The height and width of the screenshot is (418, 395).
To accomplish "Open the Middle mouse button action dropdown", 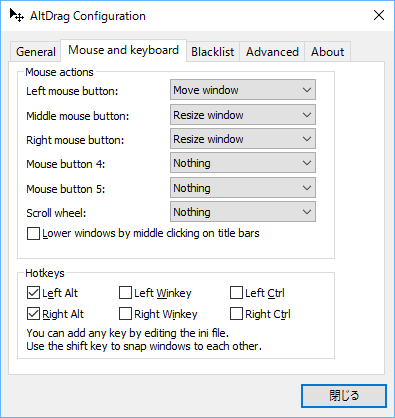I will click(x=243, y=115).
